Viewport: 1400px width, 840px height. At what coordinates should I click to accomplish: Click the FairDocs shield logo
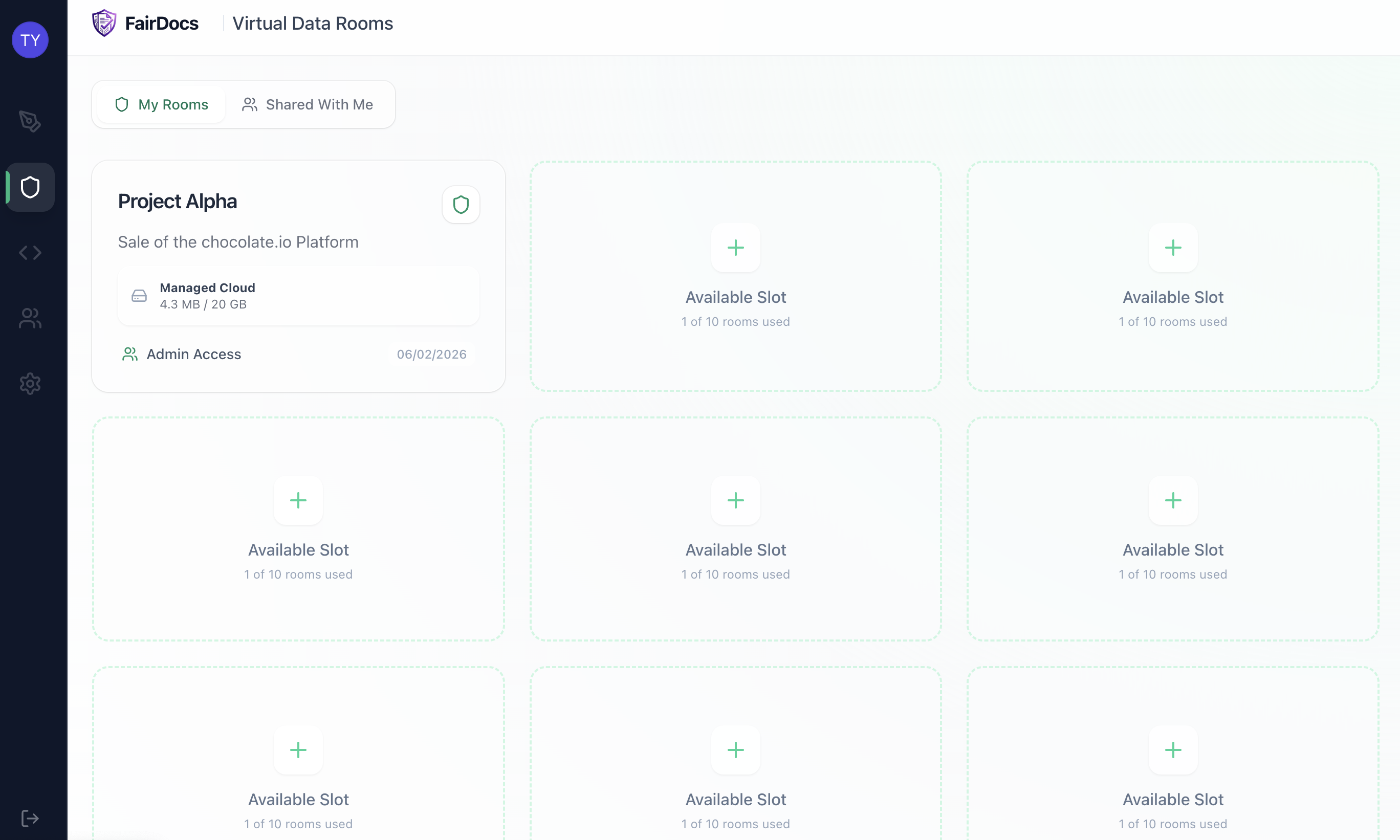(104, 23)
